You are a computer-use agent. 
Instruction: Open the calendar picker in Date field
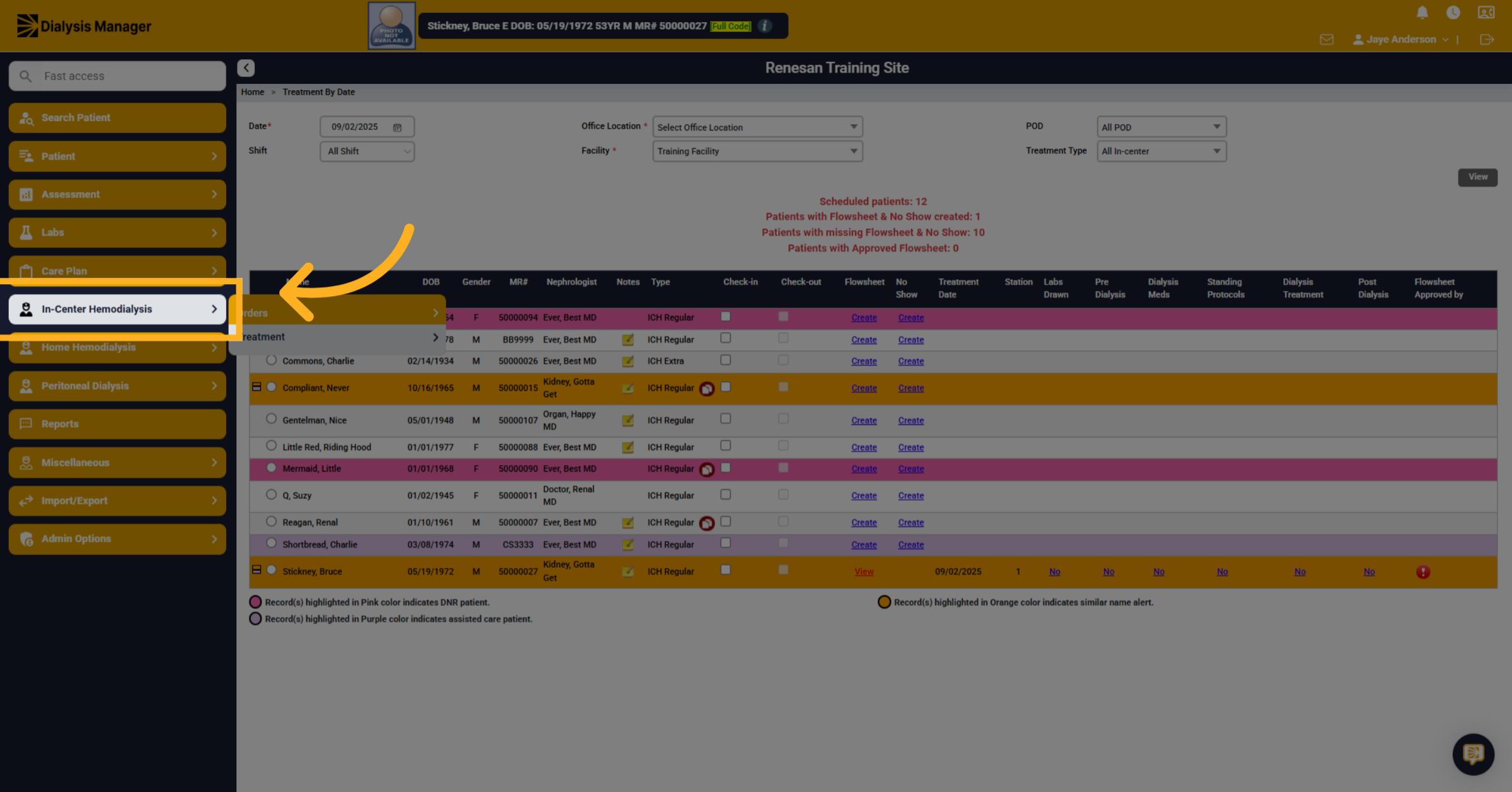click(x=398, y=127)
